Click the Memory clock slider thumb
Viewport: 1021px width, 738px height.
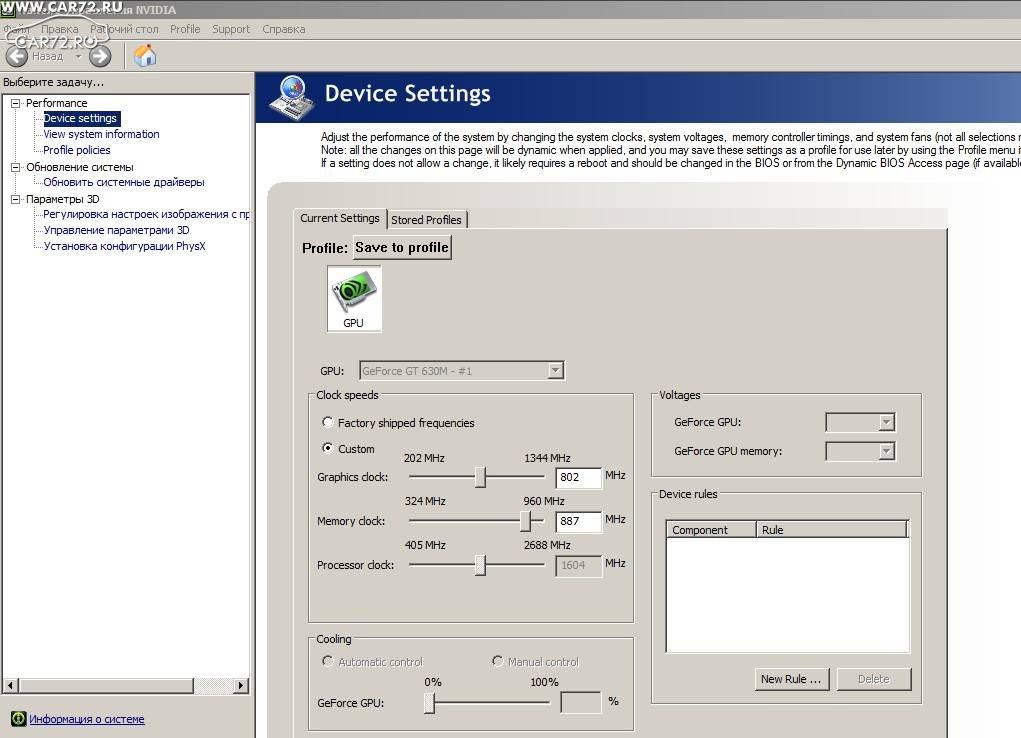(525, 521)
